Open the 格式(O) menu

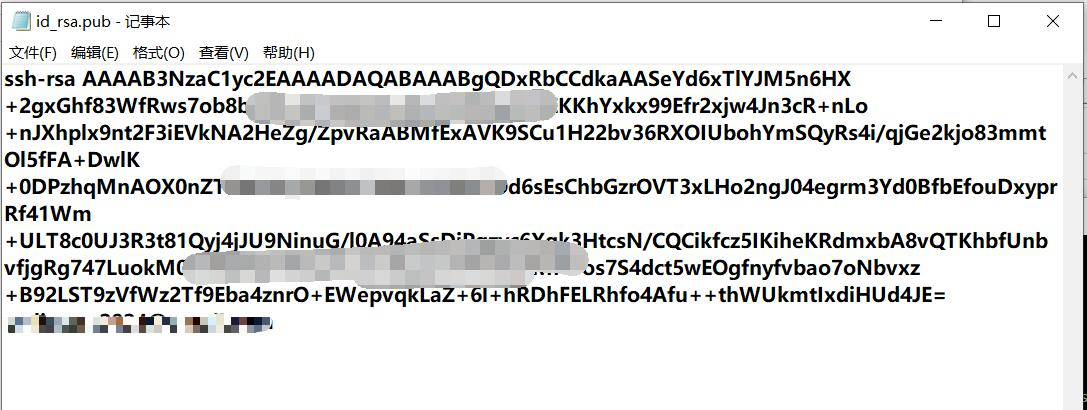coord(158,53)
